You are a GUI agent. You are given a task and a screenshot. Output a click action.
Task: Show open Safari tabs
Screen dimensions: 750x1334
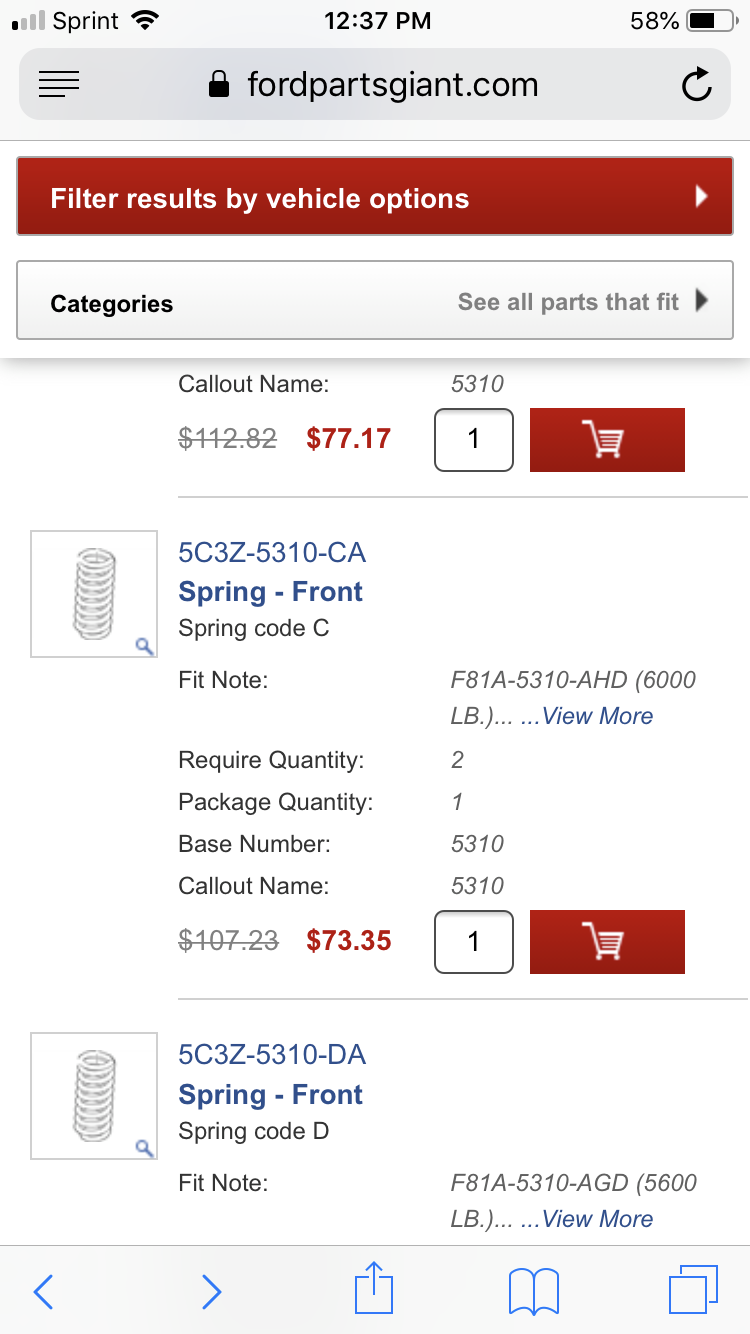pyautogui.click(x=694, y=1291)
